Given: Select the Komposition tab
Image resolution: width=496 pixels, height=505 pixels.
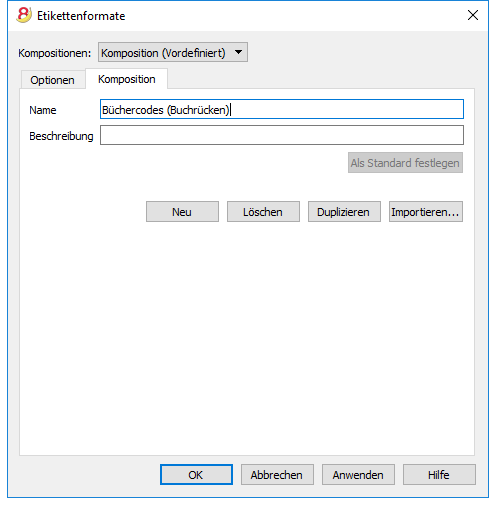Looking at the screenshot, I should click(127, 79).
